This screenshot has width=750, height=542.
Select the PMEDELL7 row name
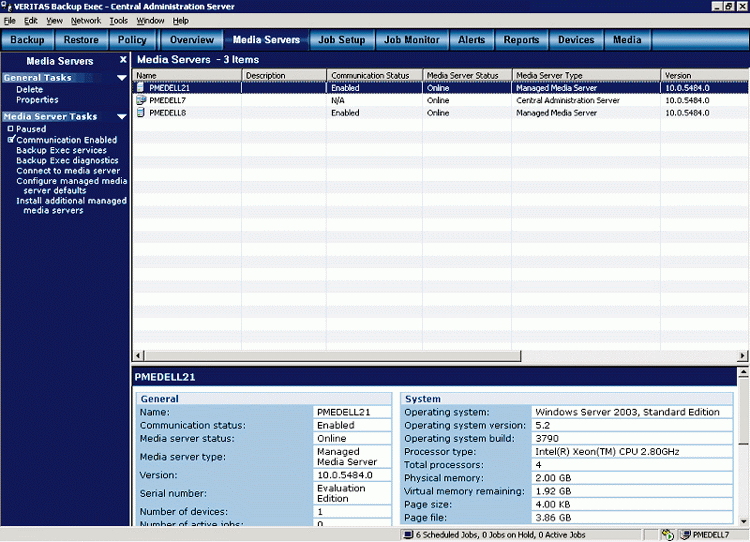[x=167, y=100]
